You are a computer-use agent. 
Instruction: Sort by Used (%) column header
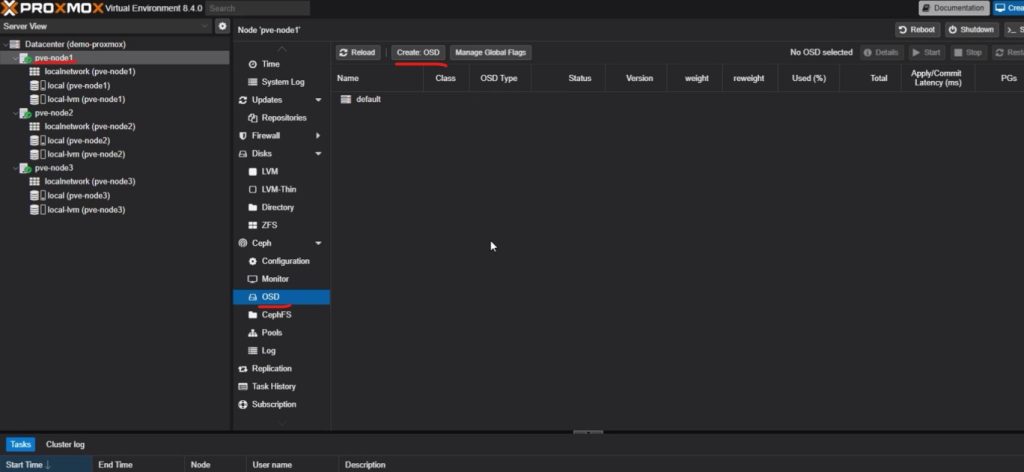808,78
